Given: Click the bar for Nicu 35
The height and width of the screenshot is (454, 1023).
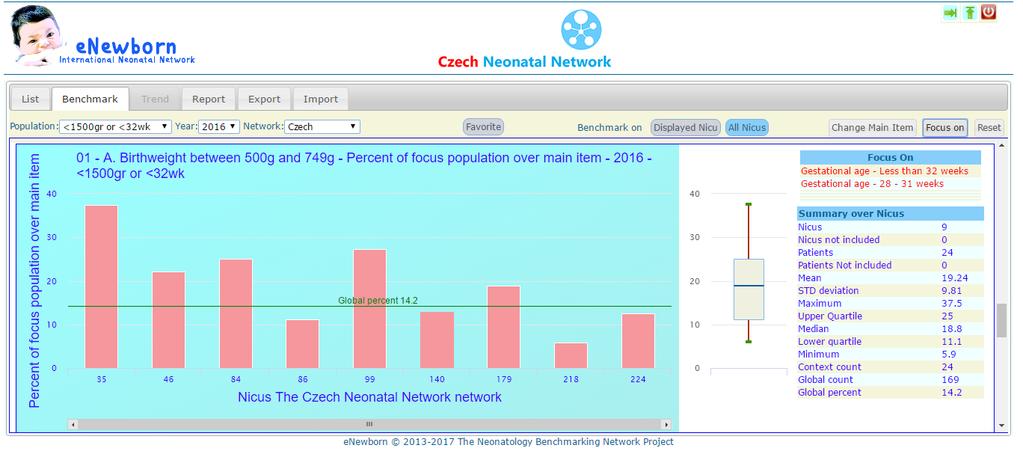Looking at the screenshot, I should [101, 287].
